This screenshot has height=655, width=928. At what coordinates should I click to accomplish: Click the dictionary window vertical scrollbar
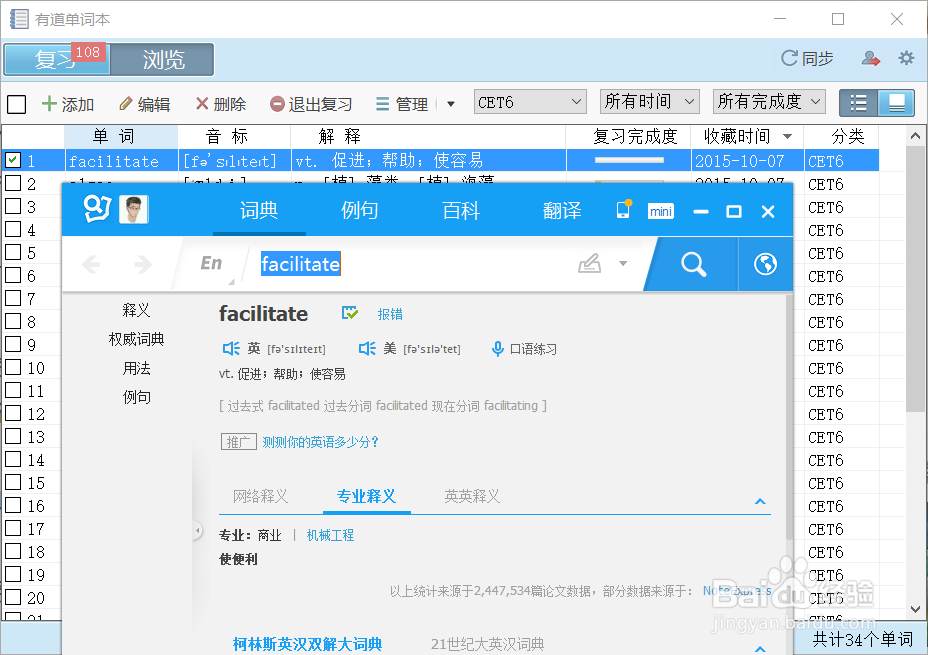(789, 417)
